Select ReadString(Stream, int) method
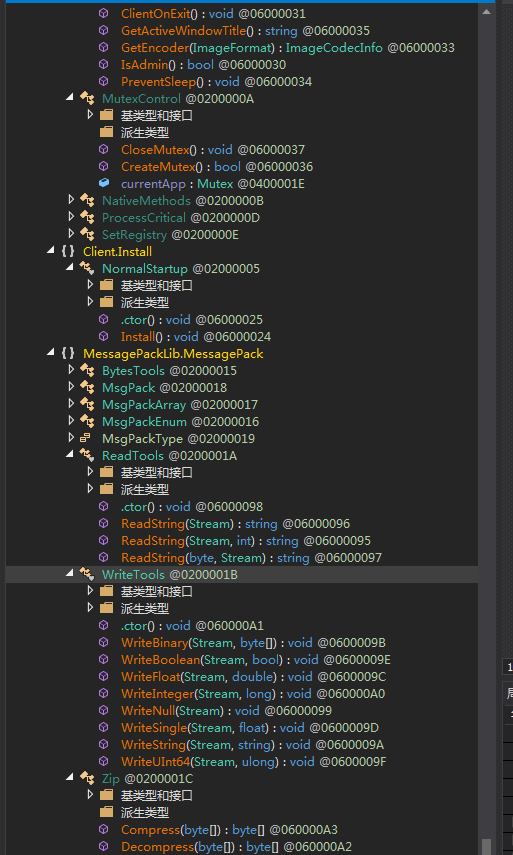This screenshot has height=855, width=513. coord(246,540)
